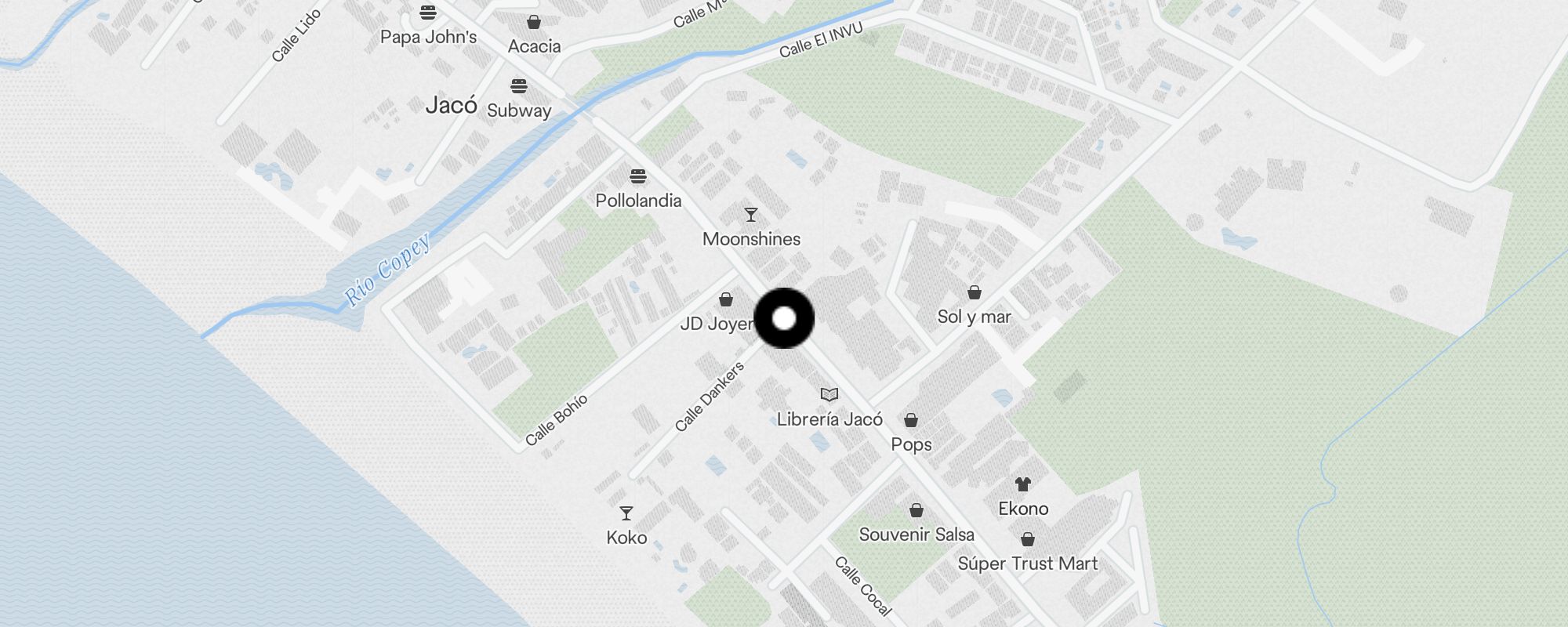Viewport: 1568px width, 627px height.
Task: Select the Jacó town label
Action: click(452, 105)
